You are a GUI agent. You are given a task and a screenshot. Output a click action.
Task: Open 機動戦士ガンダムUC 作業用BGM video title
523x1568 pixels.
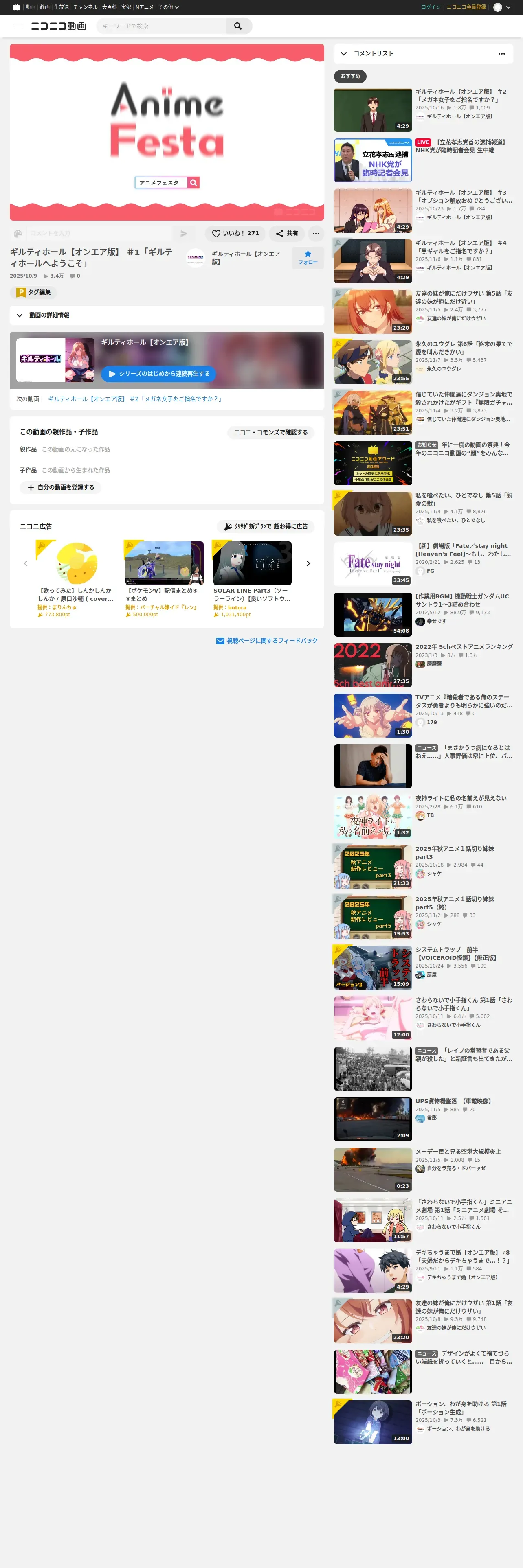pos(462,601)
